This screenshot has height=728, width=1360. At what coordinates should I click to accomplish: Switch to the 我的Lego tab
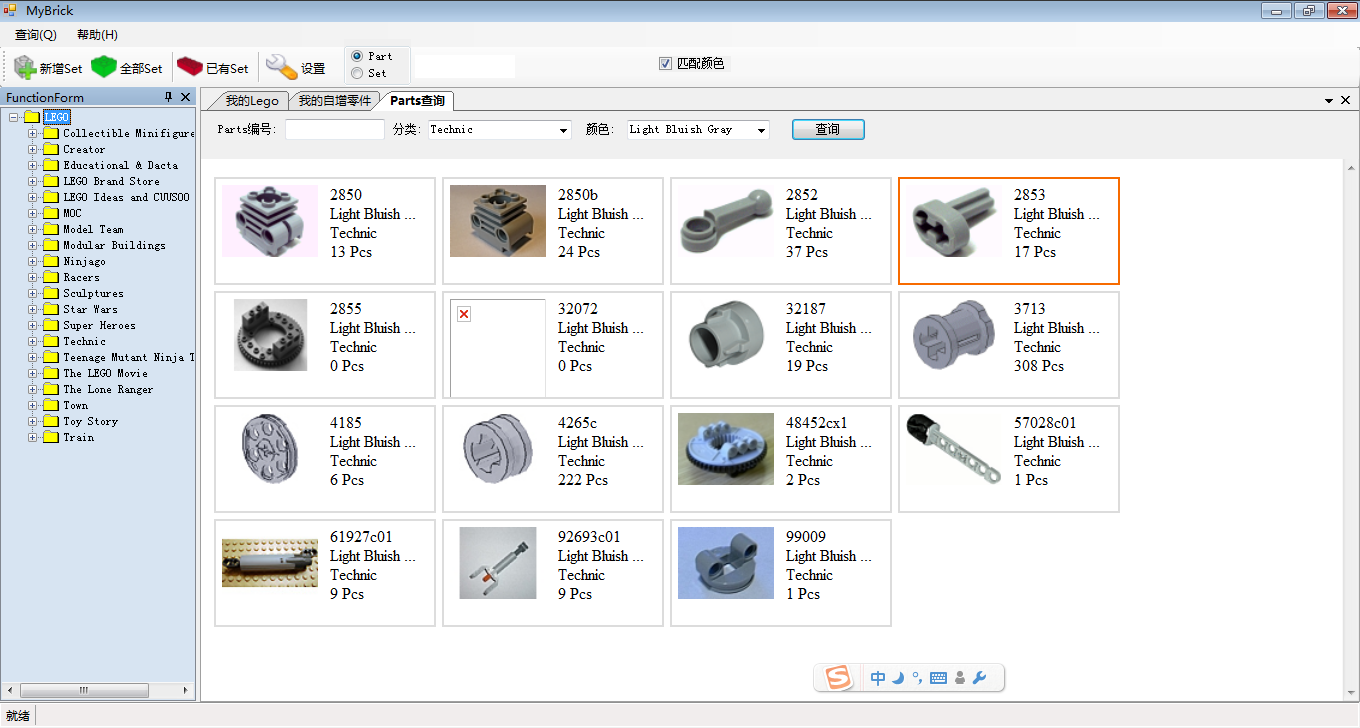(250, 101)
